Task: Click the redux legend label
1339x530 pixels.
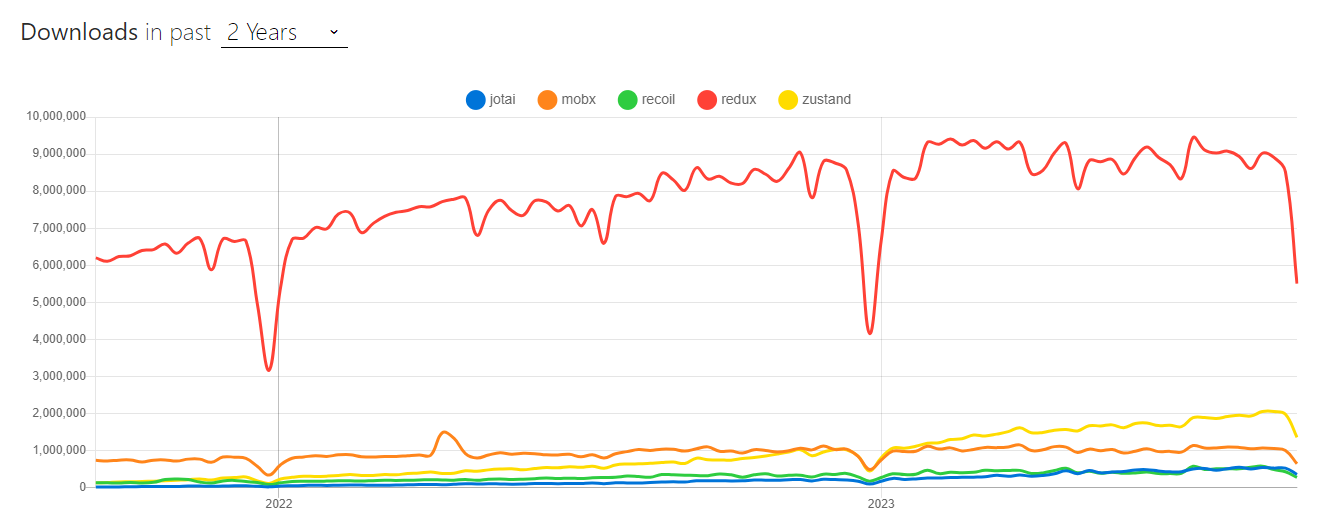Action: point(738,99)
